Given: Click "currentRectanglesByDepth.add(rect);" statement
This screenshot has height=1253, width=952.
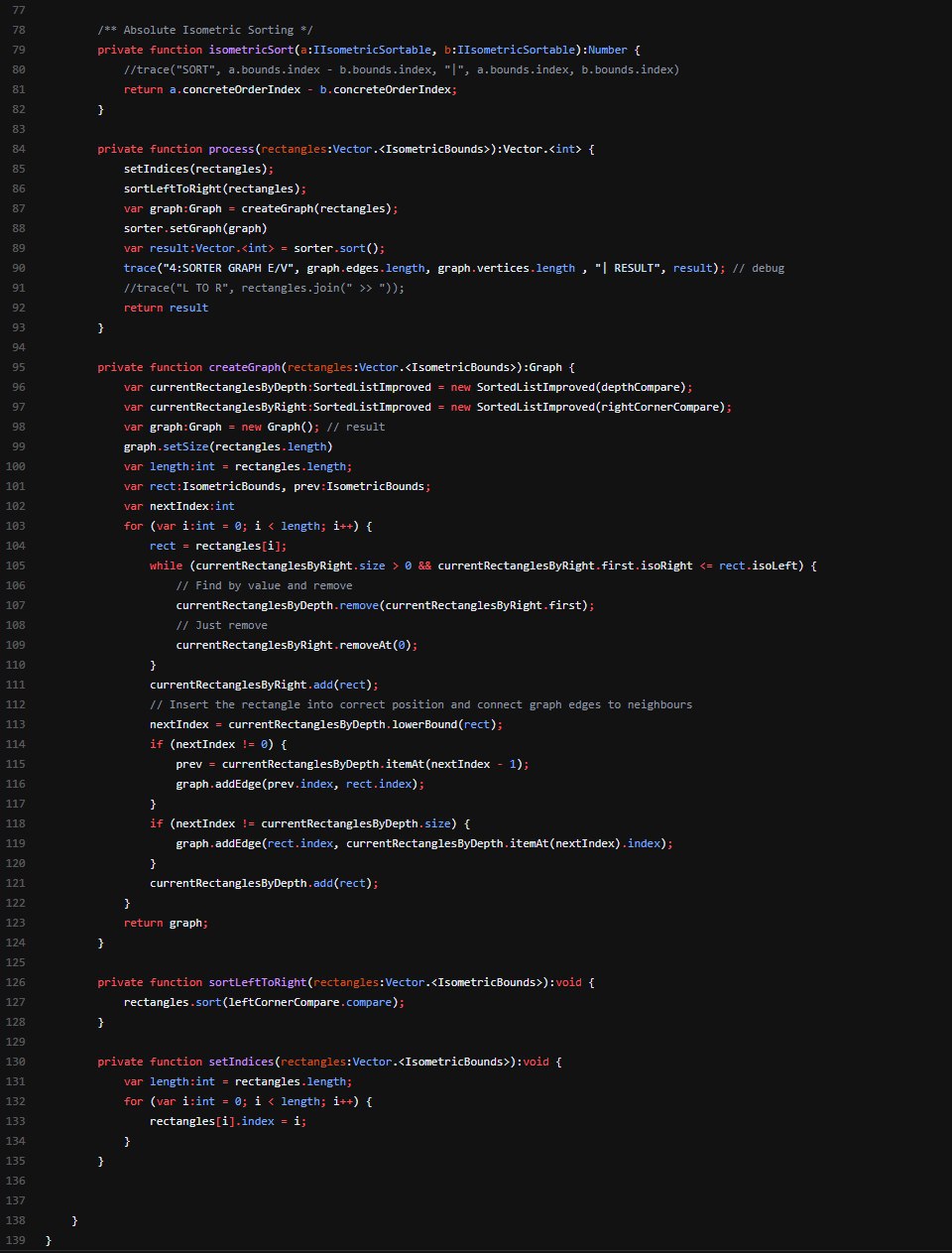Looking at the screenshot, I should tap(264, 883).
